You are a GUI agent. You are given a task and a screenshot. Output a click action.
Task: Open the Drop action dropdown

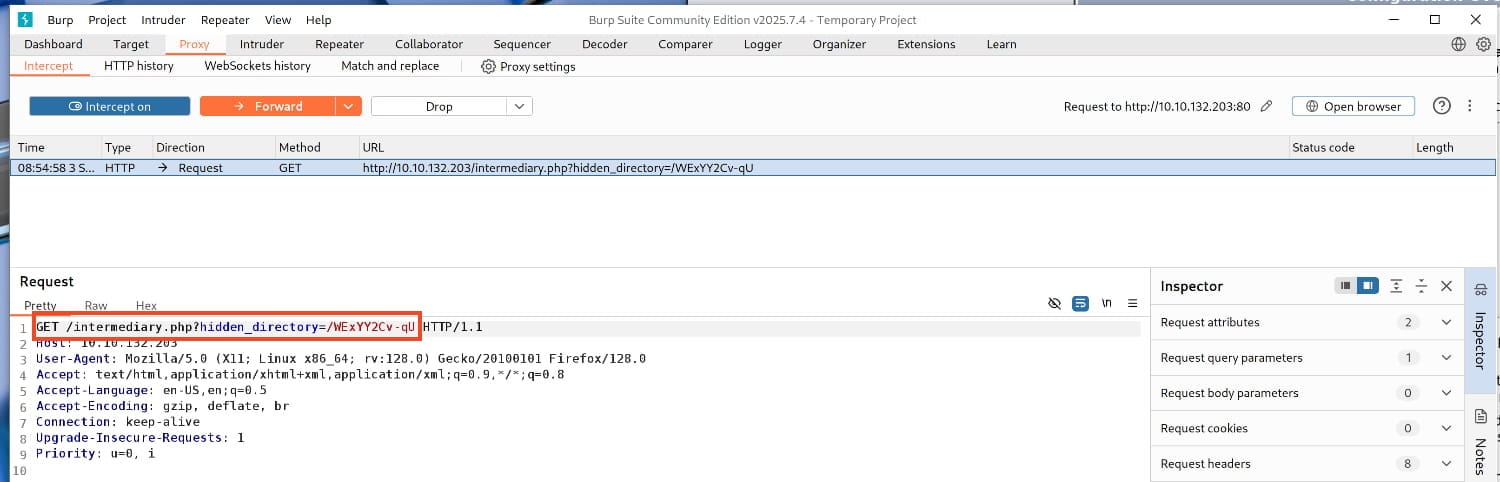519,106
